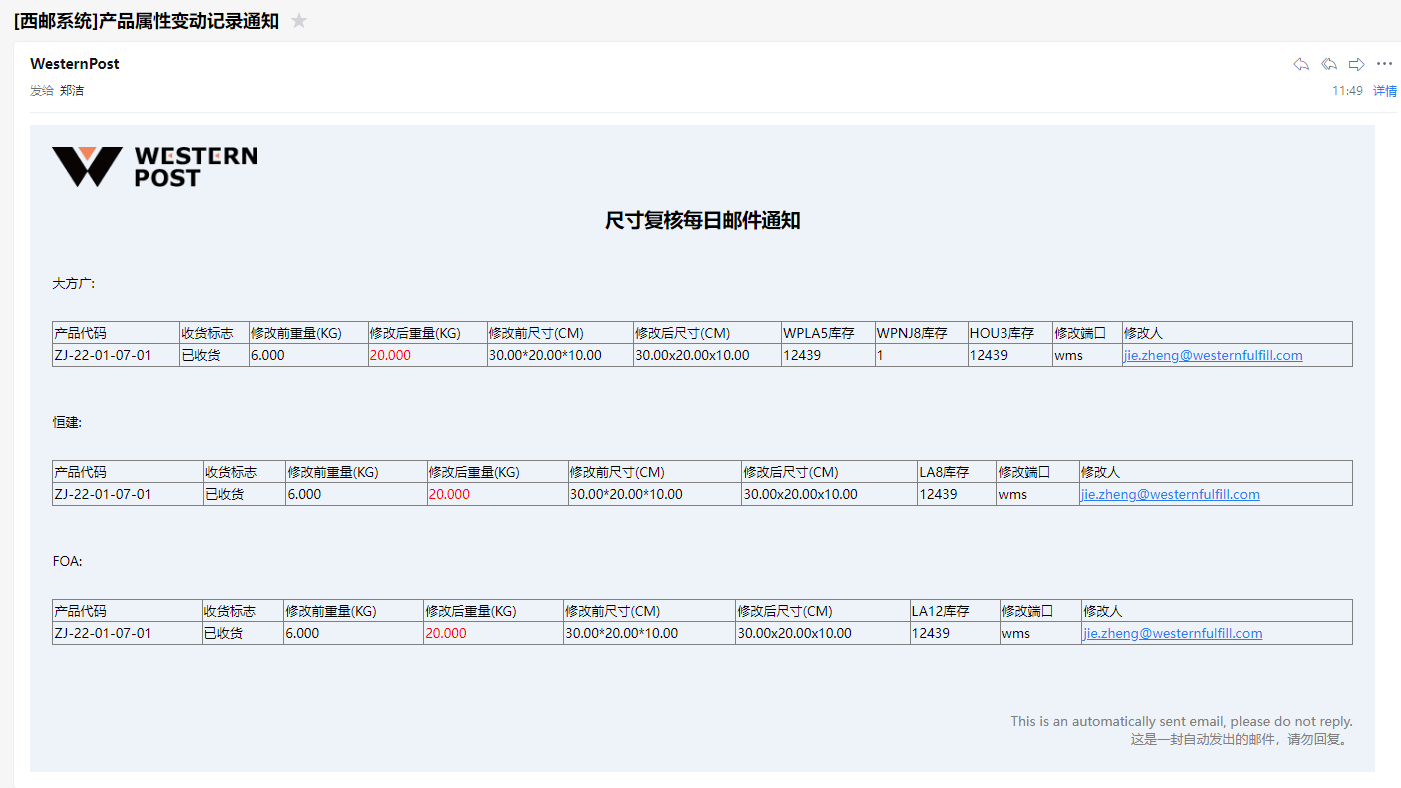This screenshot has height=788, width=1401.
Task: Open jie.zheng email link in FOA table
Action: pos(1172,633)
